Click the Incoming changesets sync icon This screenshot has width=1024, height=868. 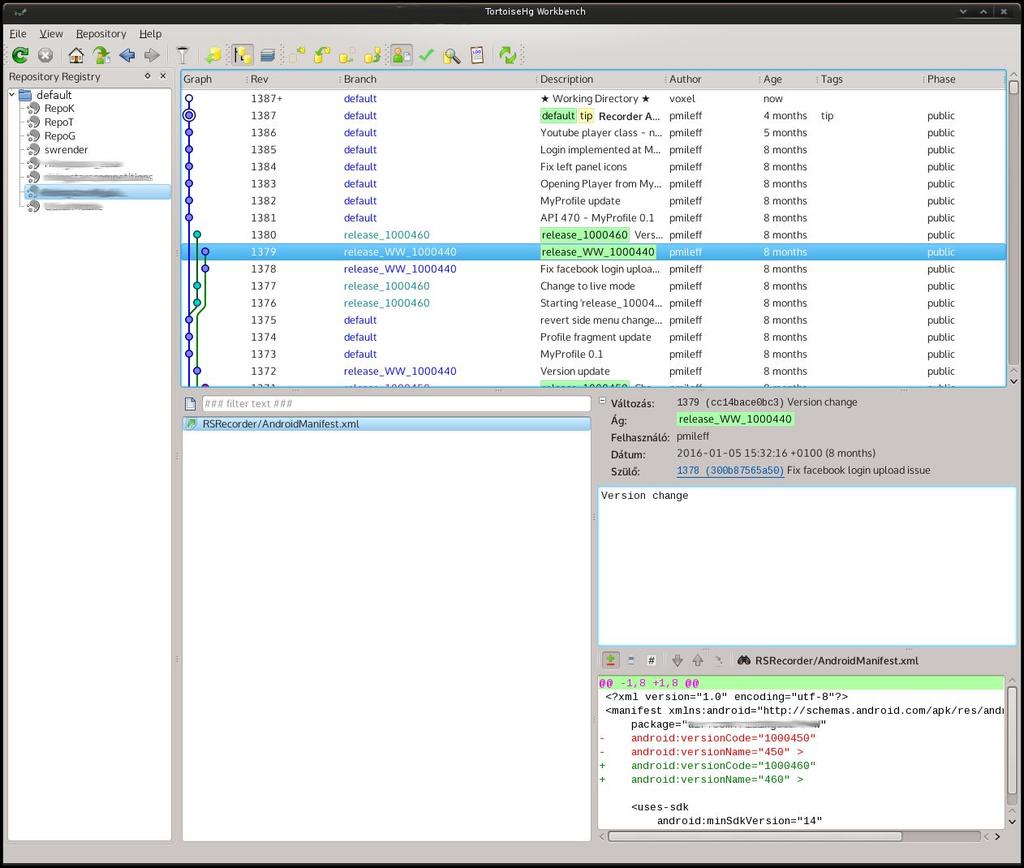click(297, 56)
